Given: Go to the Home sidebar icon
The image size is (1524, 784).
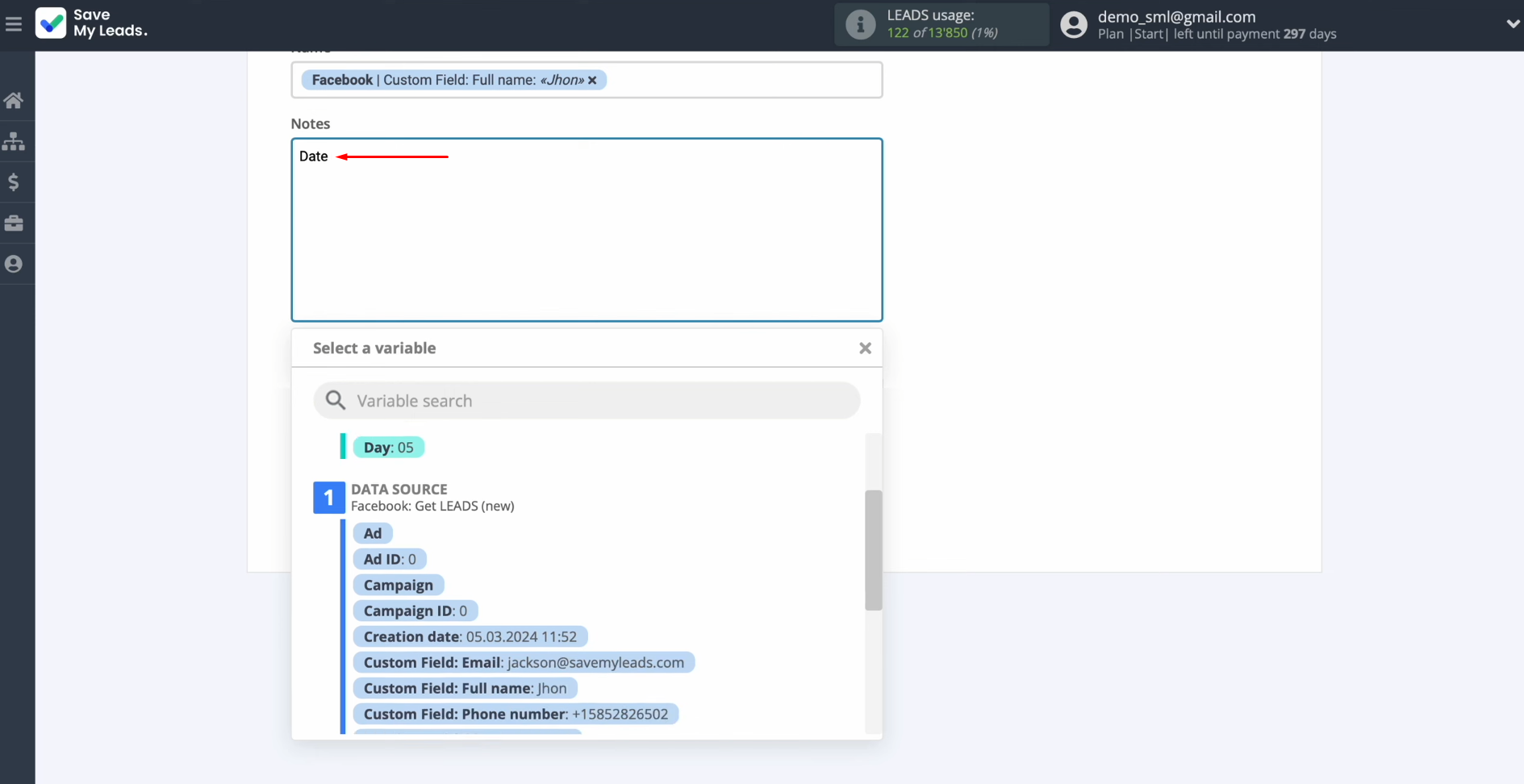Looking at the screenshot, I should (14, 101).
